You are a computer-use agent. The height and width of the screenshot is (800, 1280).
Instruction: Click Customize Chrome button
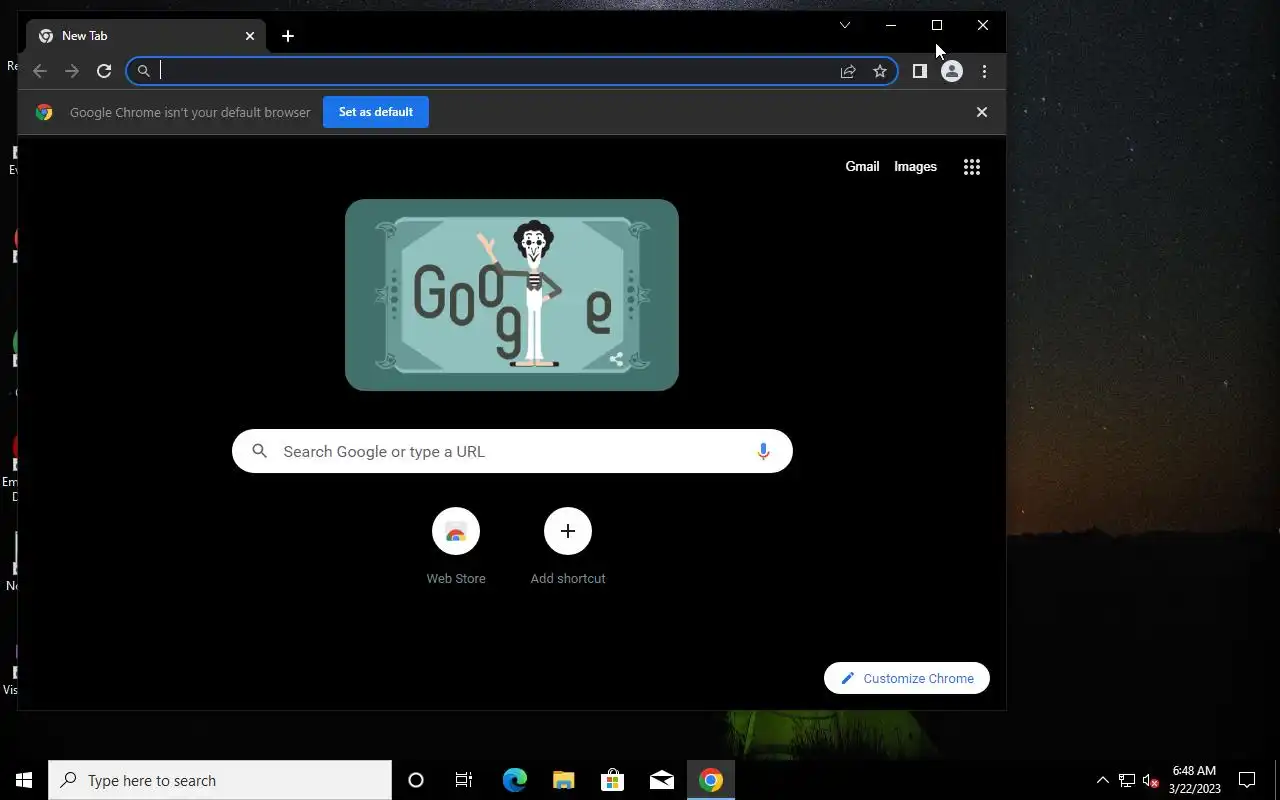coord(907,678)
